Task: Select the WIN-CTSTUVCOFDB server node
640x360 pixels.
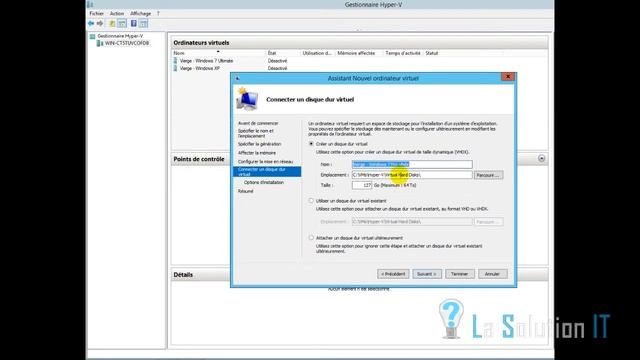Action: tap(127, 43)
